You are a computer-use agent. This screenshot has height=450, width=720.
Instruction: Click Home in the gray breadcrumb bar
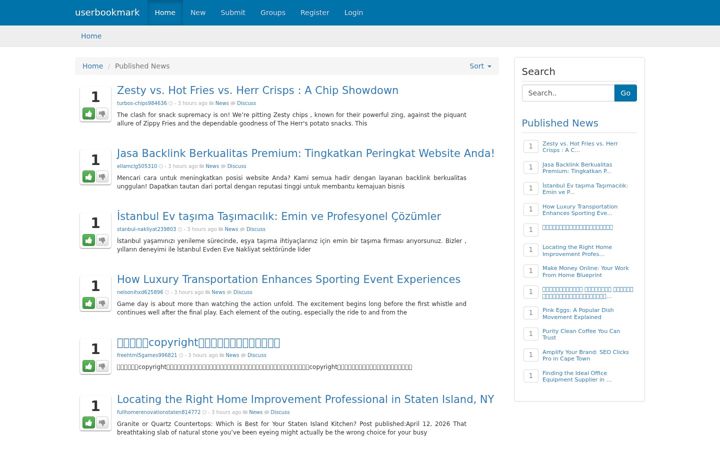91,36
